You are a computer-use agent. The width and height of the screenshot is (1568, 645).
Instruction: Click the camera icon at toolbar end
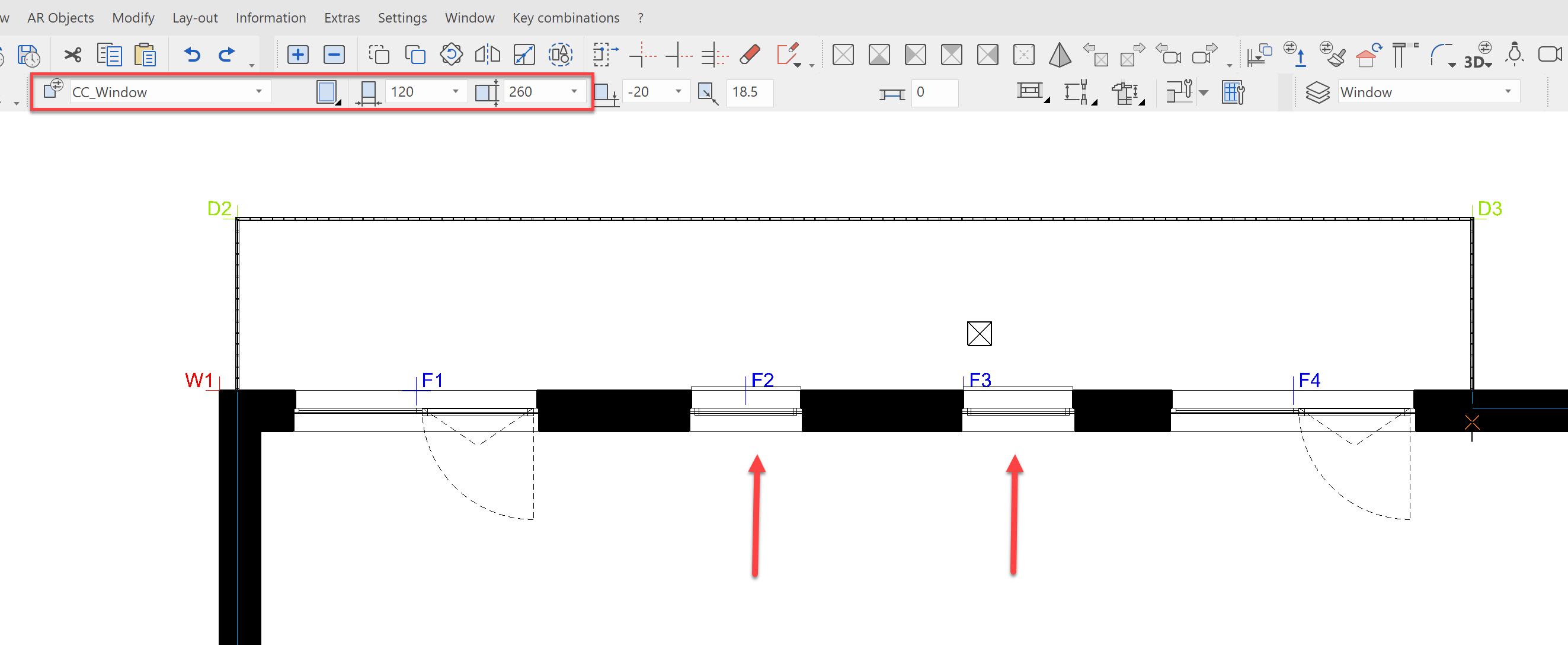point(1550,54)
